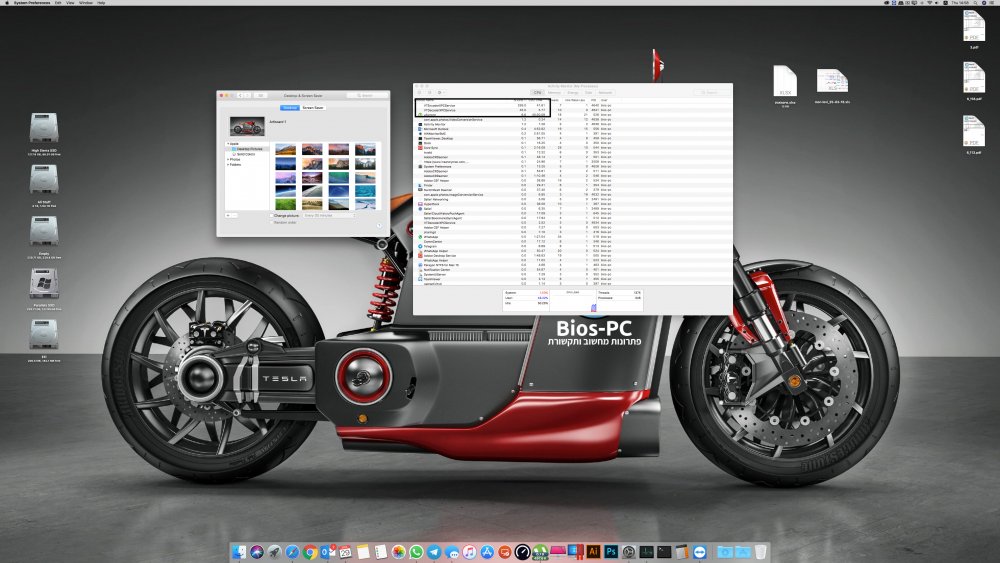Toggle the Random order checkbox
This screenshot has width=1000, height=563.
click(272, 223)
